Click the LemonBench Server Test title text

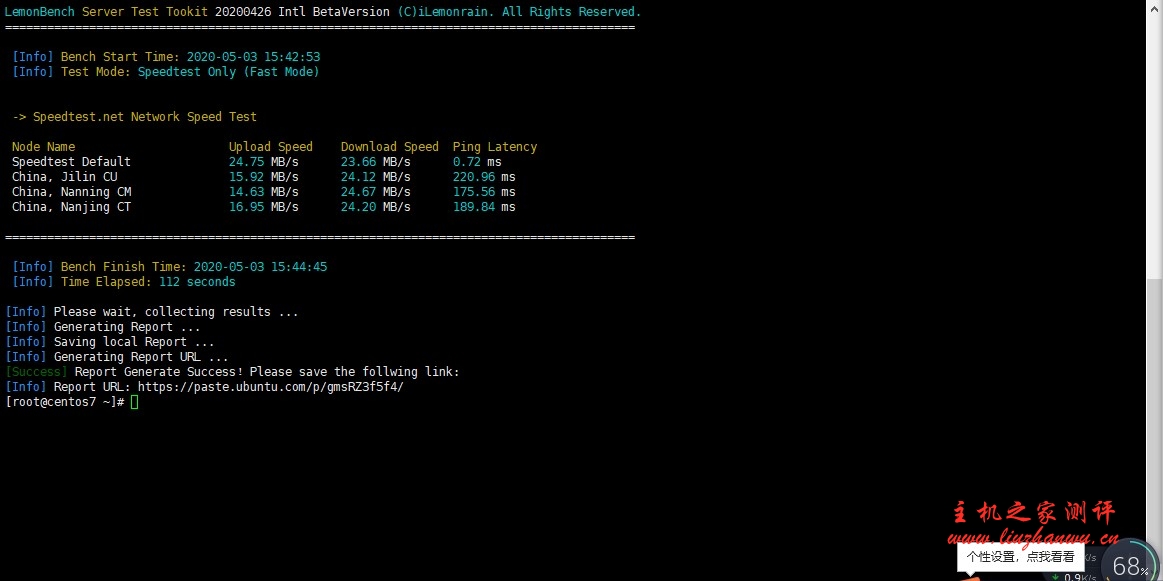pos(106,12)
